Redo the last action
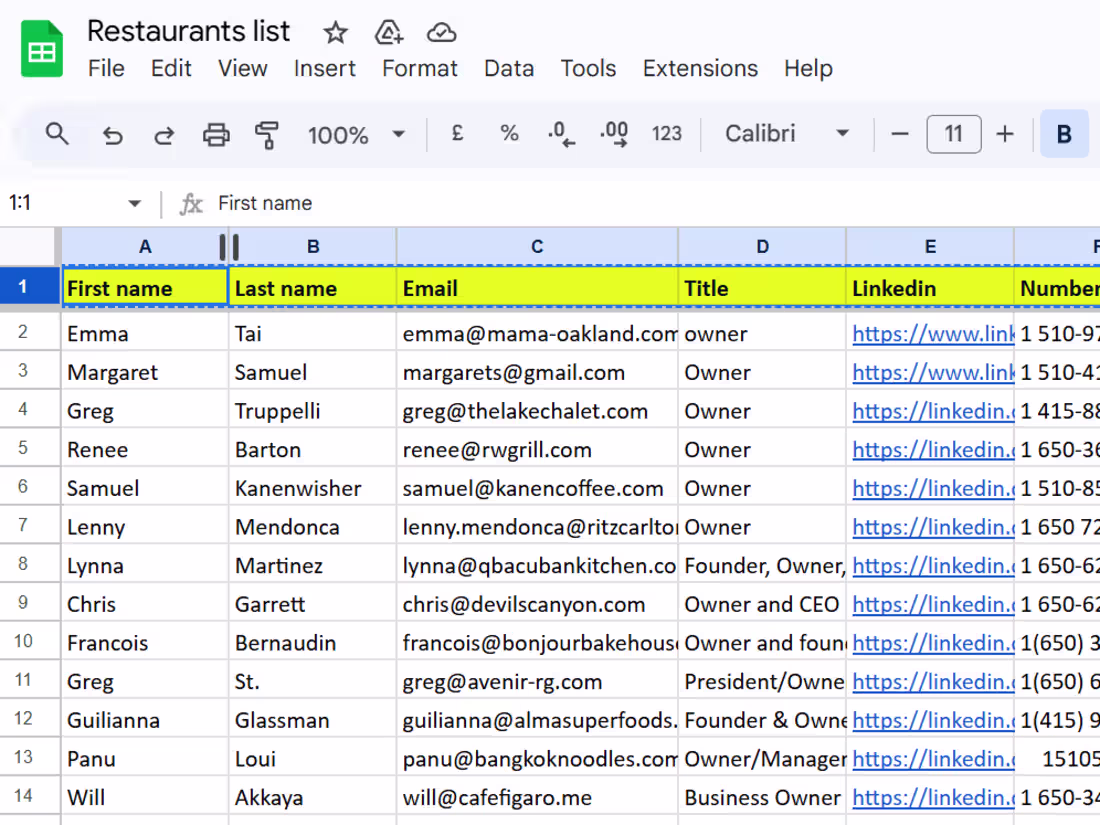The height and width of the screenshot is (825, 1100). tap(164, 134)
